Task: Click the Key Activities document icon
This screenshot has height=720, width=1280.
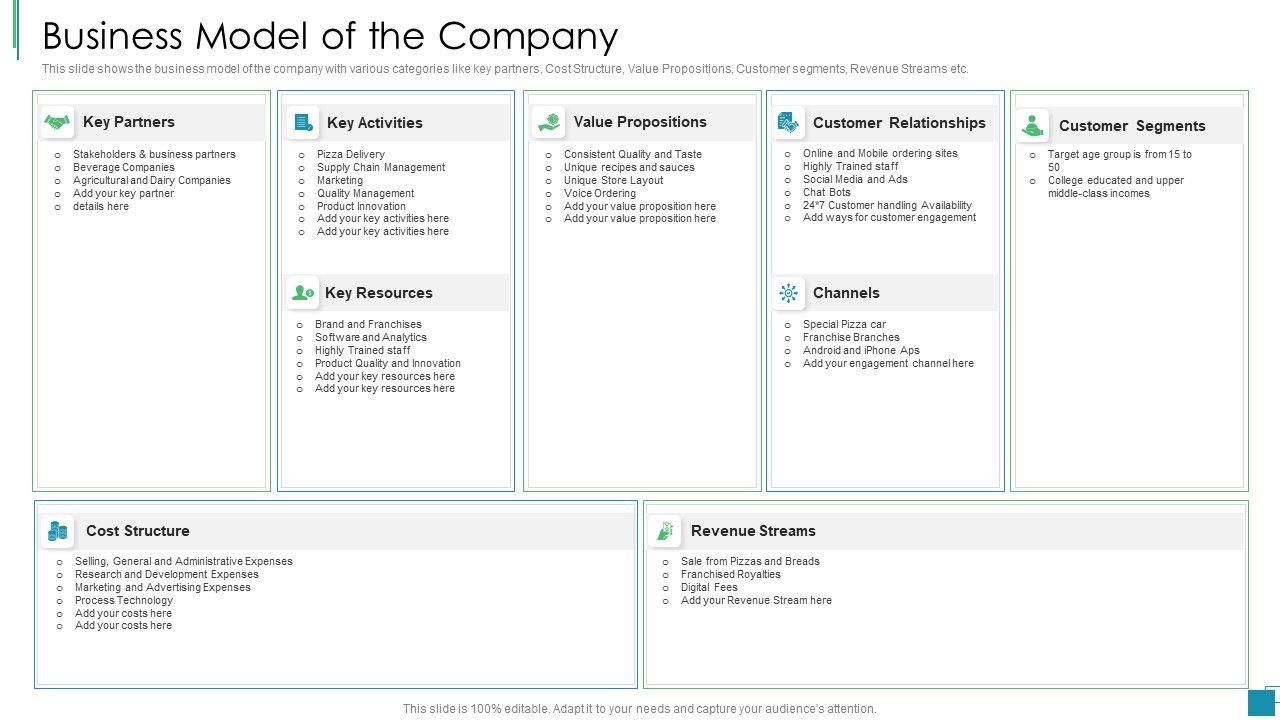Action: (302, 123)
